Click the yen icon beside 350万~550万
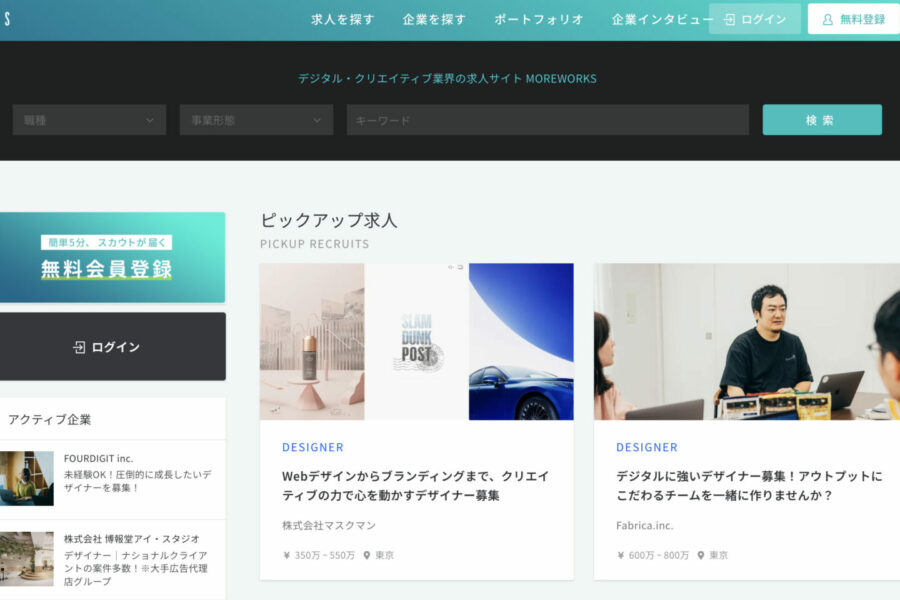The image size is (900, 600). coord(287,555)
